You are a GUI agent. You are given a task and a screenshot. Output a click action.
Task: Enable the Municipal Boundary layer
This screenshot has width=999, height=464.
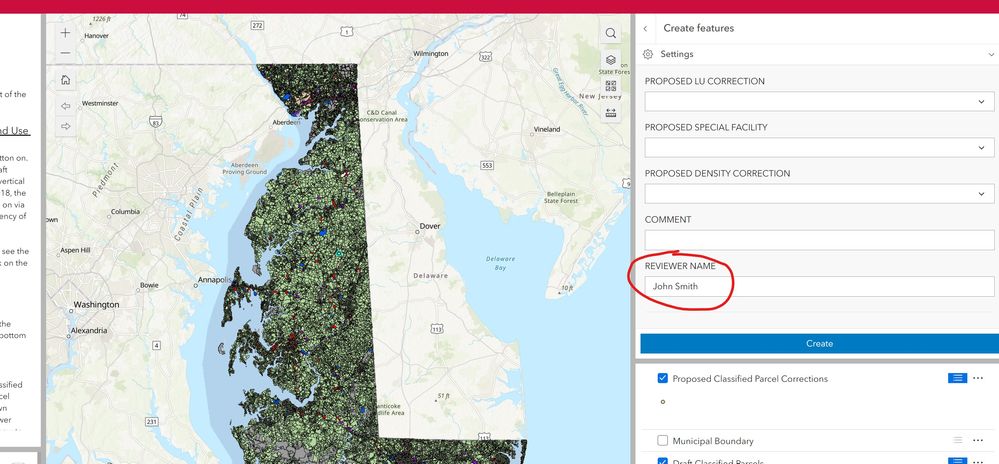click(663, 440)
